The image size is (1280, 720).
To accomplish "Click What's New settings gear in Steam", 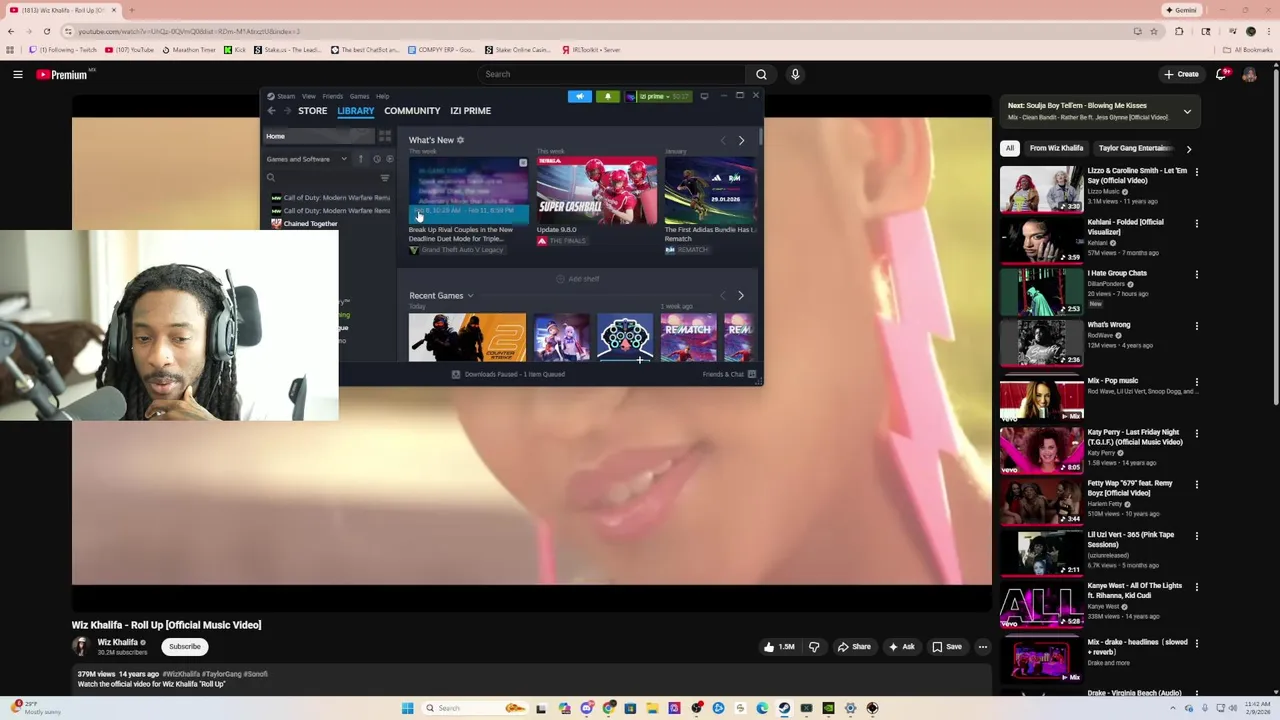I will 460,140.
